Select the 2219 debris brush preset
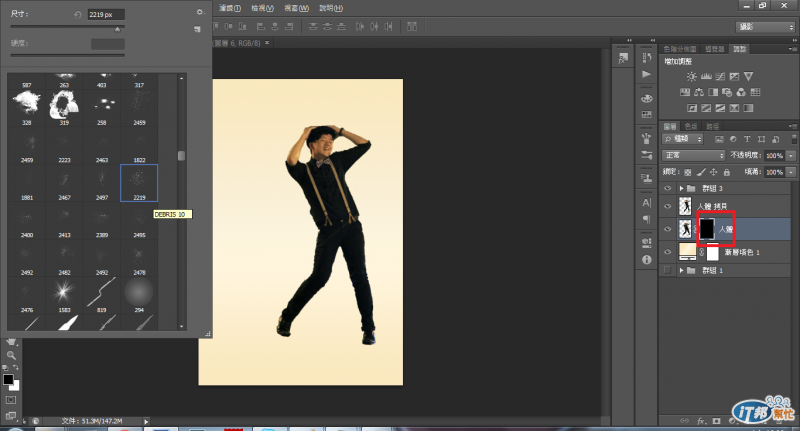 (138, 183)
